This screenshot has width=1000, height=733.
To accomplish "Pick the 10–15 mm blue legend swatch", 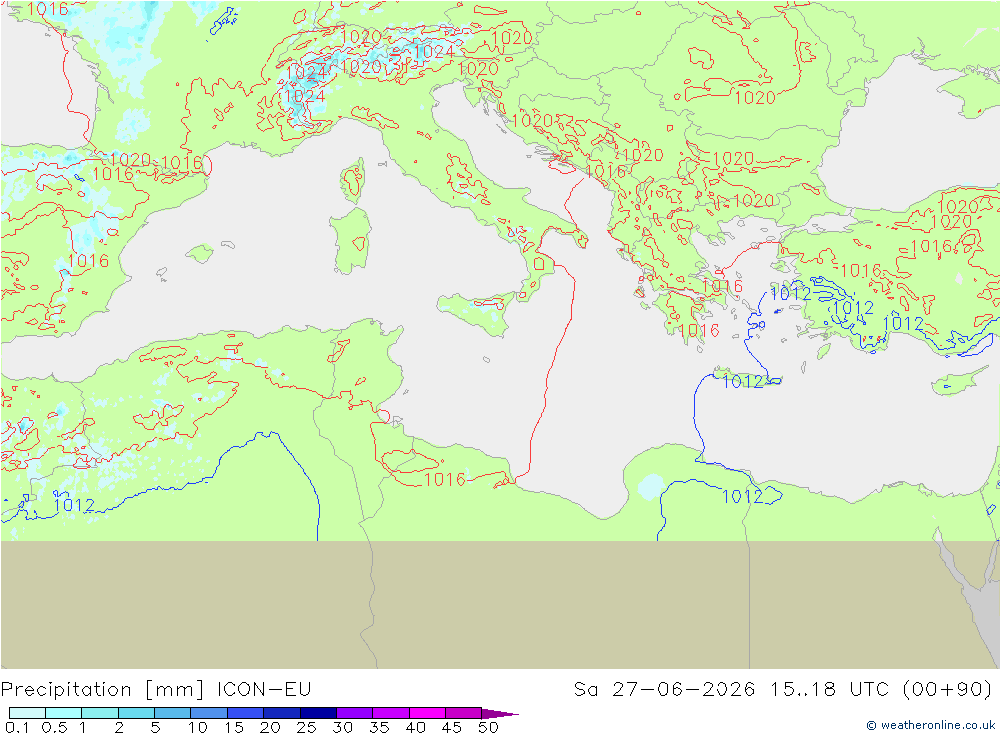I will (209, 713).
